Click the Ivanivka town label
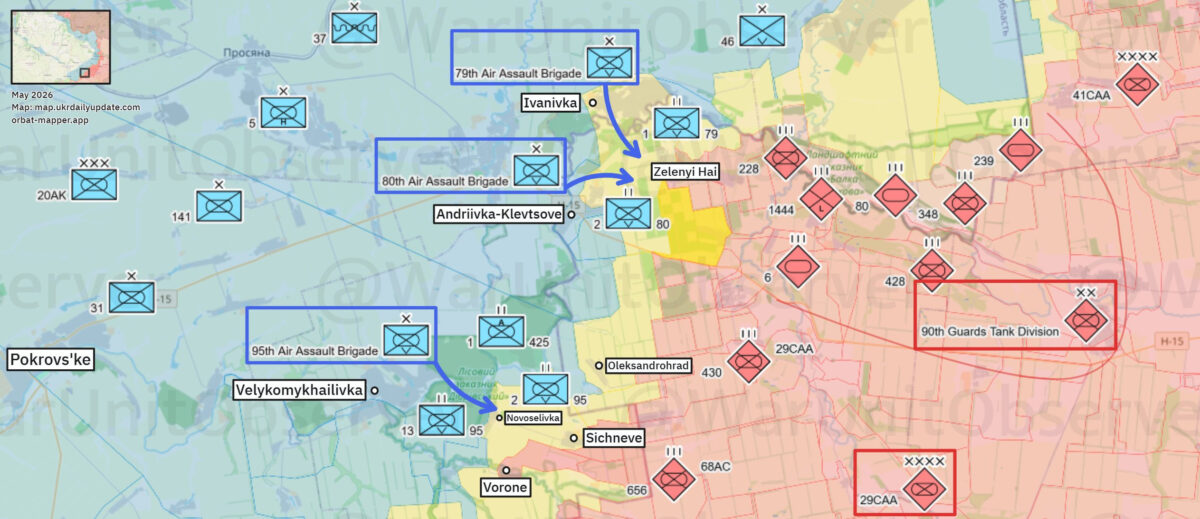Viewport: 1200px width, 519px height. point(552,102)
